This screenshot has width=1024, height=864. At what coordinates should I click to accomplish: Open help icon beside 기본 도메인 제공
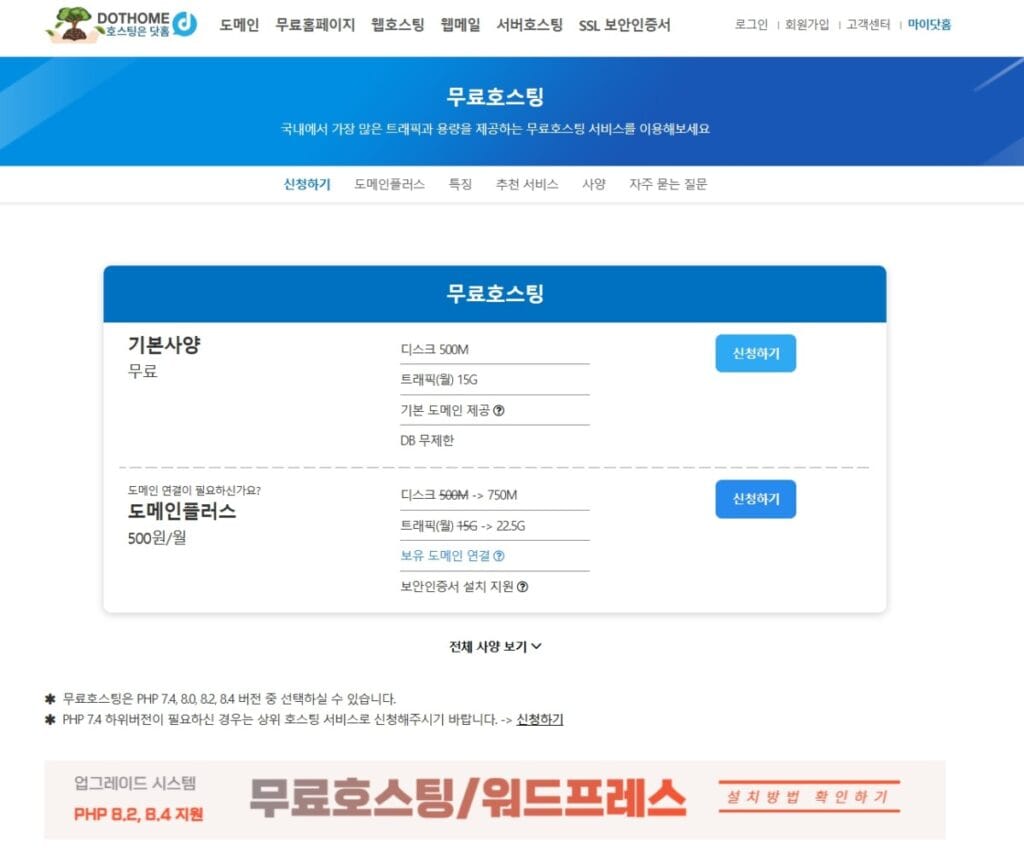(499, 410)
